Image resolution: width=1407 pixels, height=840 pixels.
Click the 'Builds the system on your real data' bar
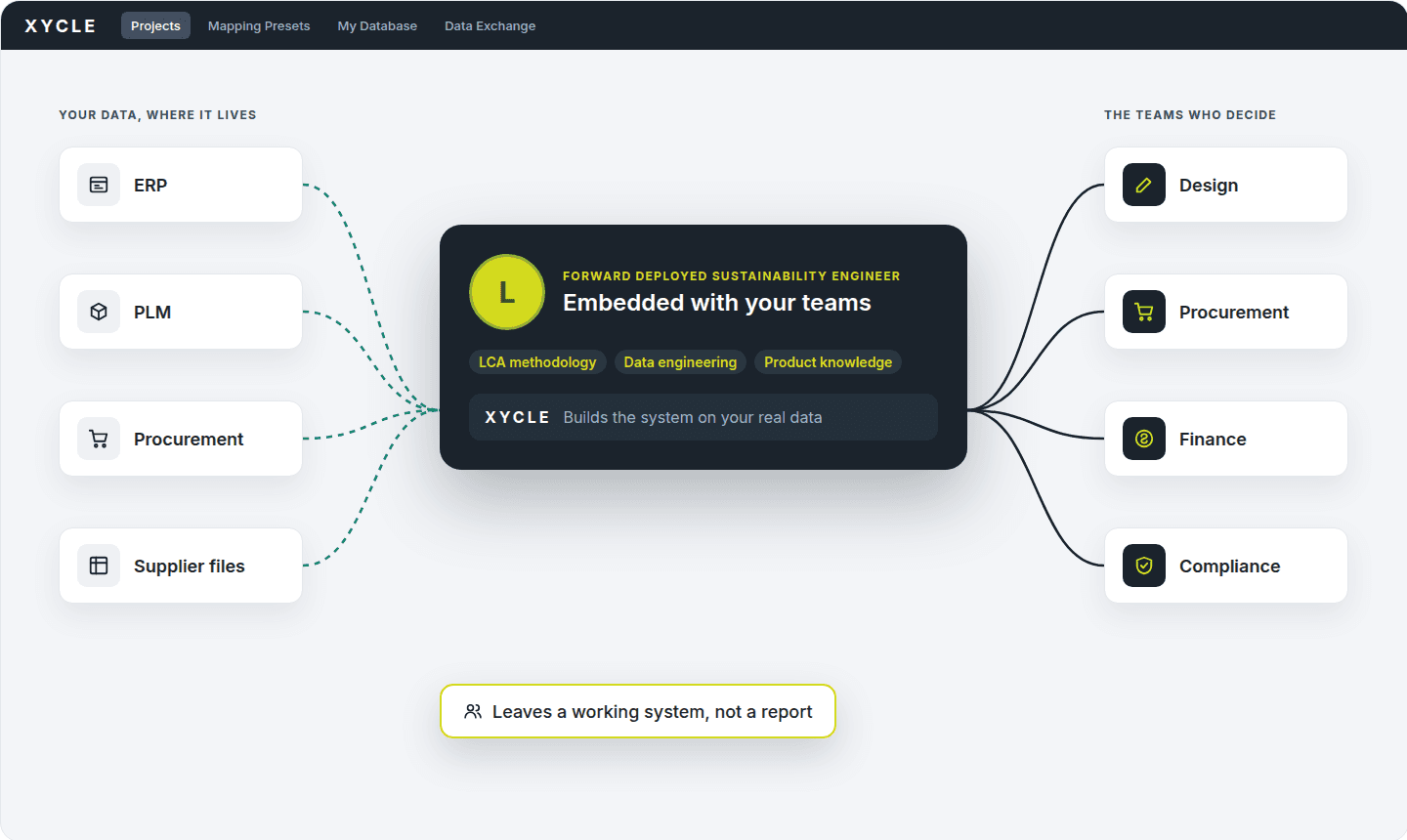pyautogui.click(x=703, y=417)
